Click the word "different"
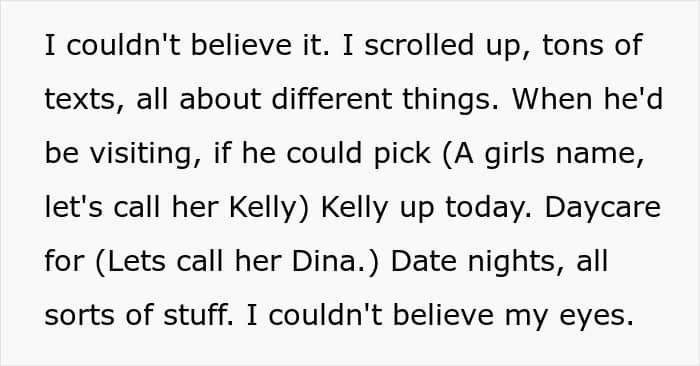The image size is (700, 366). click(332, 99)
